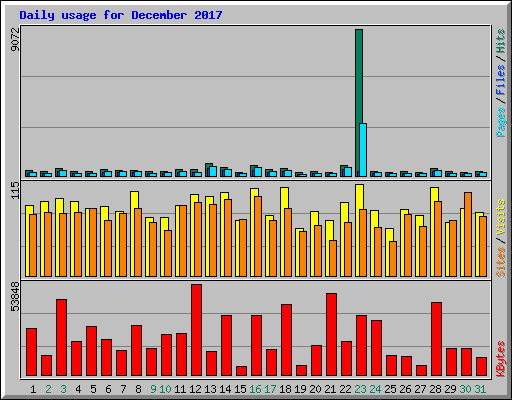Click day label 19 on the x-axis

point(300,389)
